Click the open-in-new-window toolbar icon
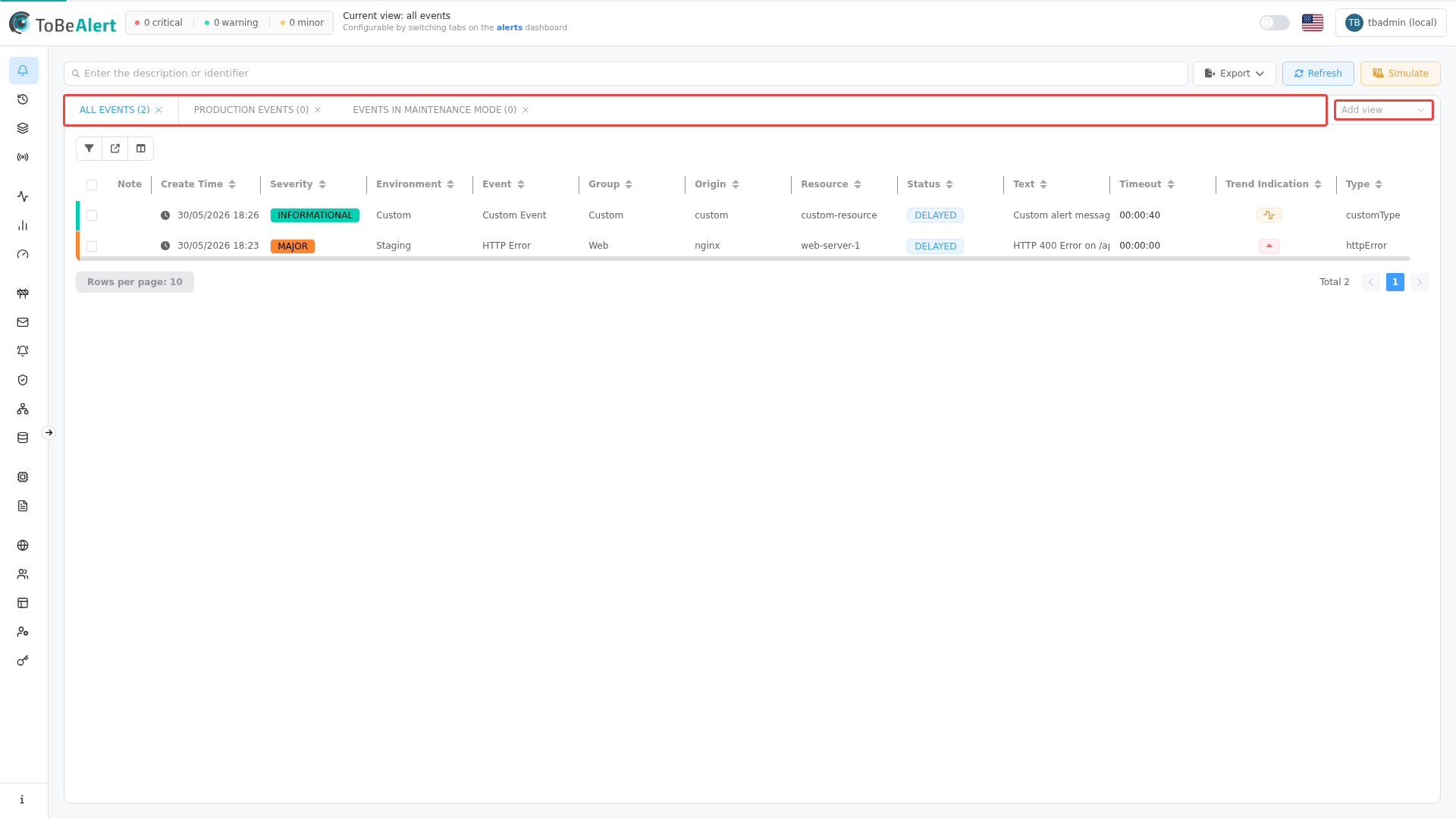1456x819 pixels. [115, 149]
